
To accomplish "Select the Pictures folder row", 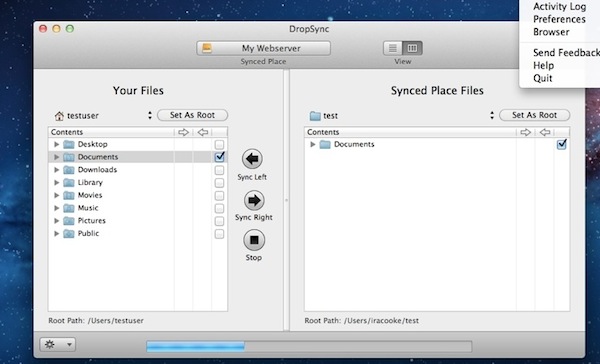I will [138, 221].
